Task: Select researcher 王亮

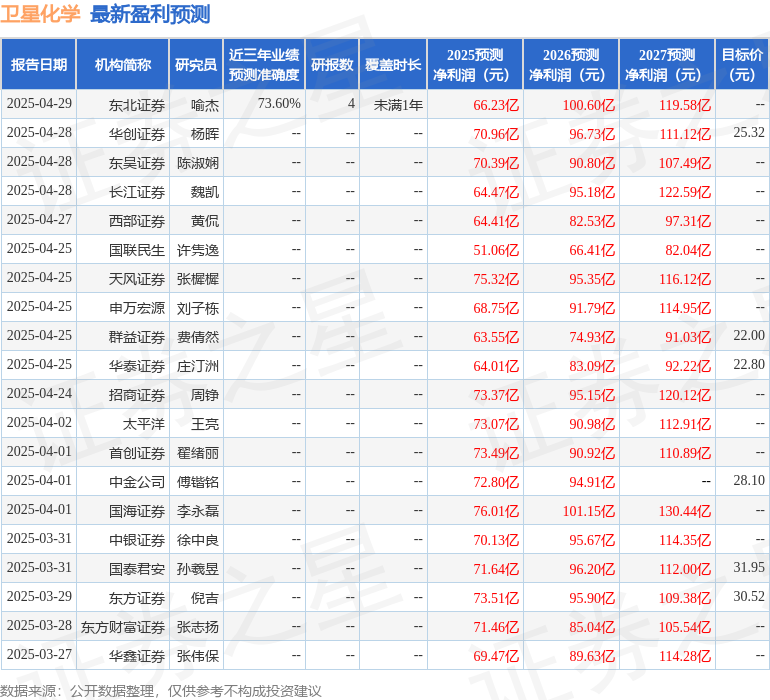Action: click(205, 424)
